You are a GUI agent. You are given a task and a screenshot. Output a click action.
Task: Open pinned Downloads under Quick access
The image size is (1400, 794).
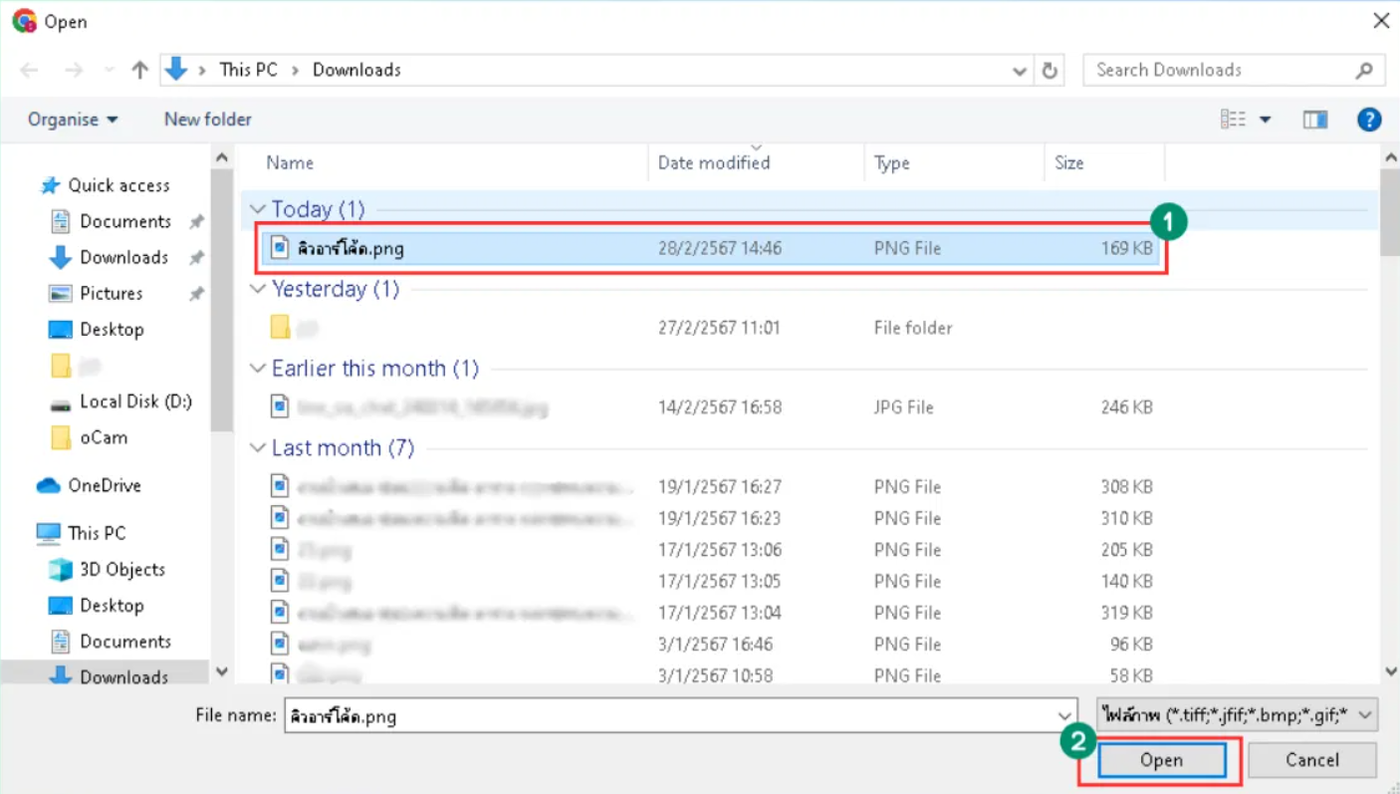[109, 257]
